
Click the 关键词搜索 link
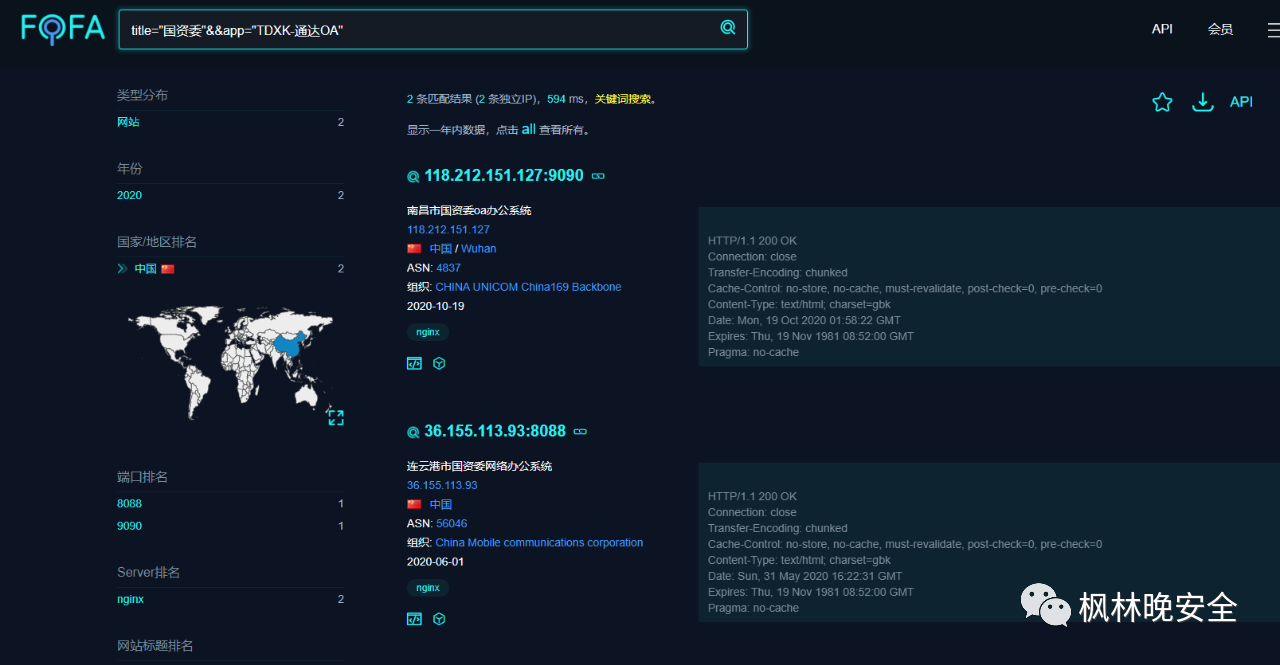point(622,99)
